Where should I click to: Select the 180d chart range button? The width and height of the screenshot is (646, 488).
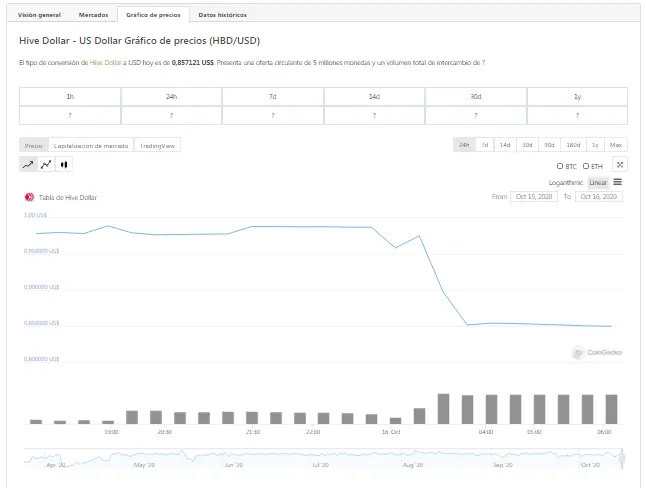pos(573,145)
